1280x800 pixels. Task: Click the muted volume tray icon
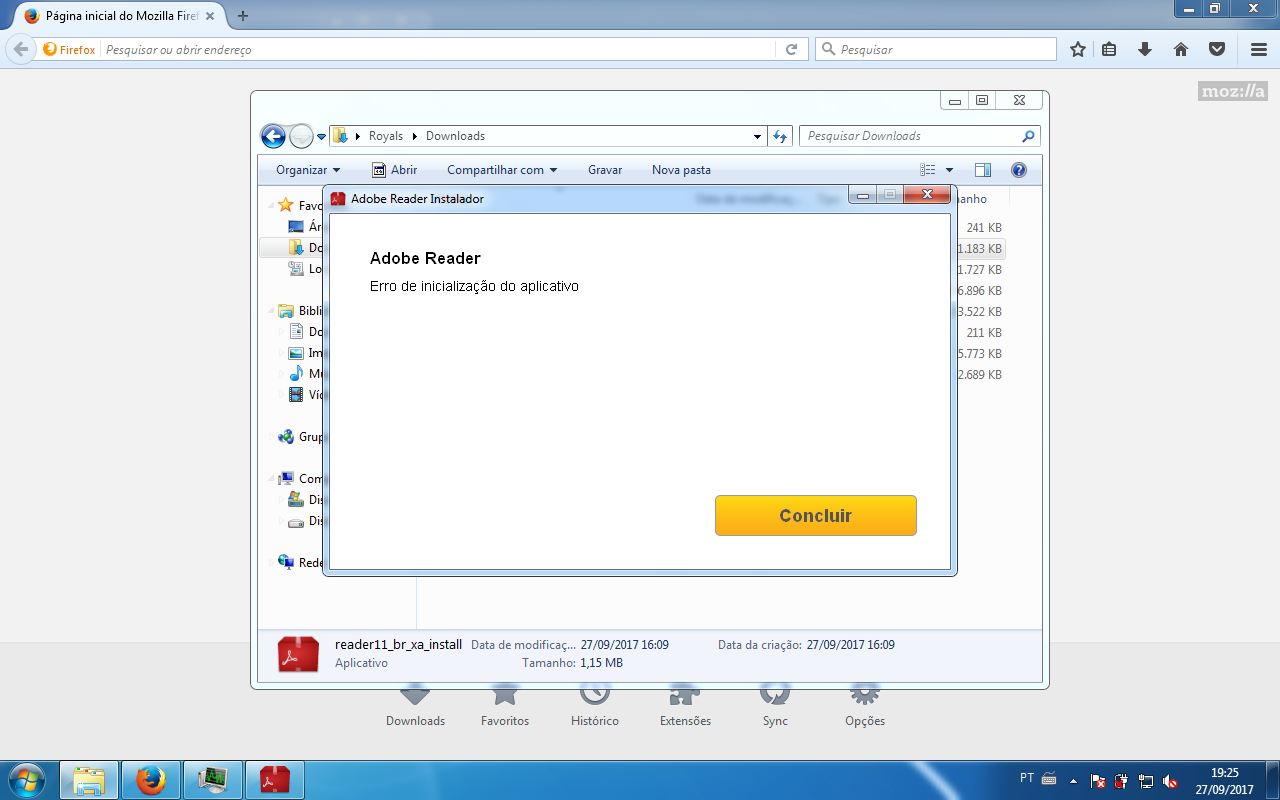(x=1170, y=780)
